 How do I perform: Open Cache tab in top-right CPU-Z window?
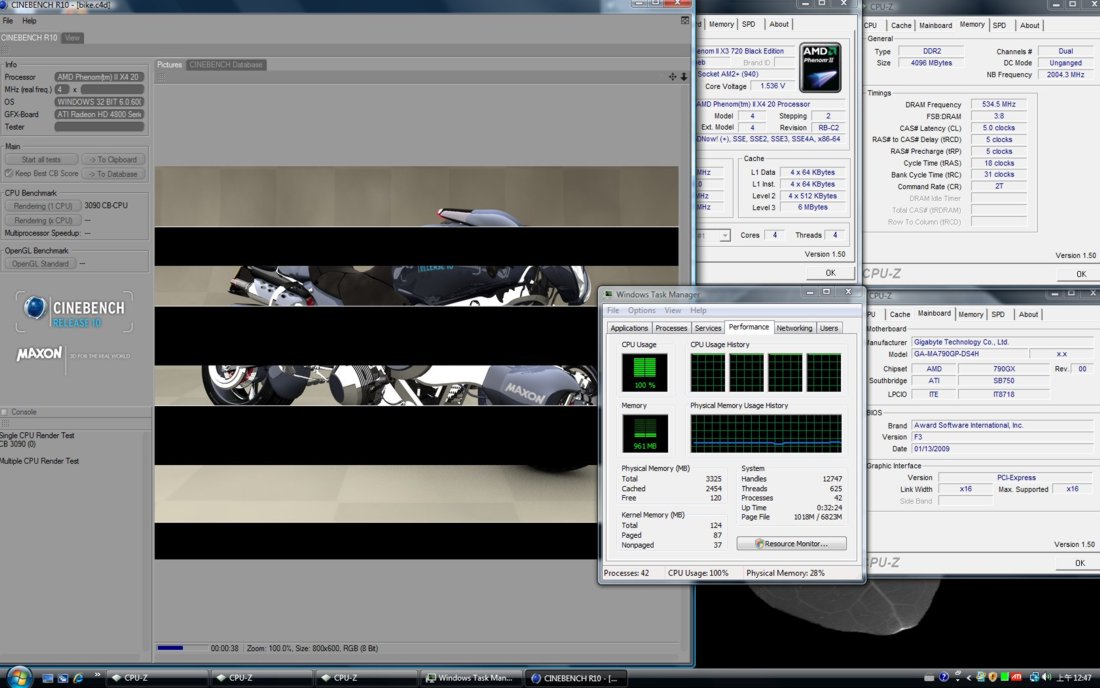tap(901, 25)
